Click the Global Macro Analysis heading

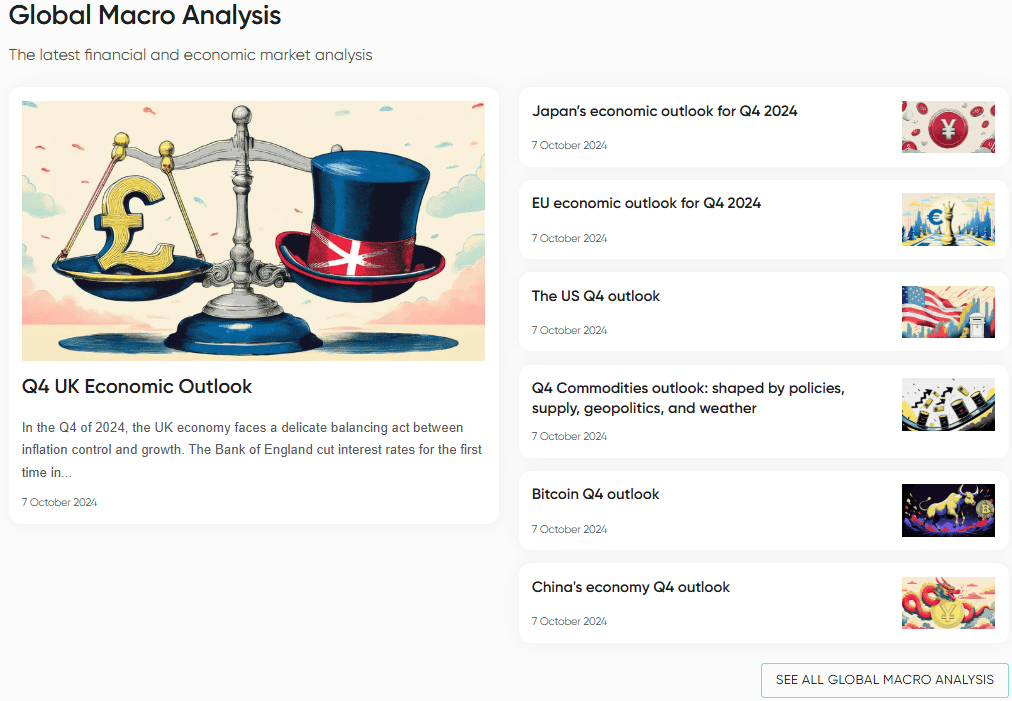[145, 16]
